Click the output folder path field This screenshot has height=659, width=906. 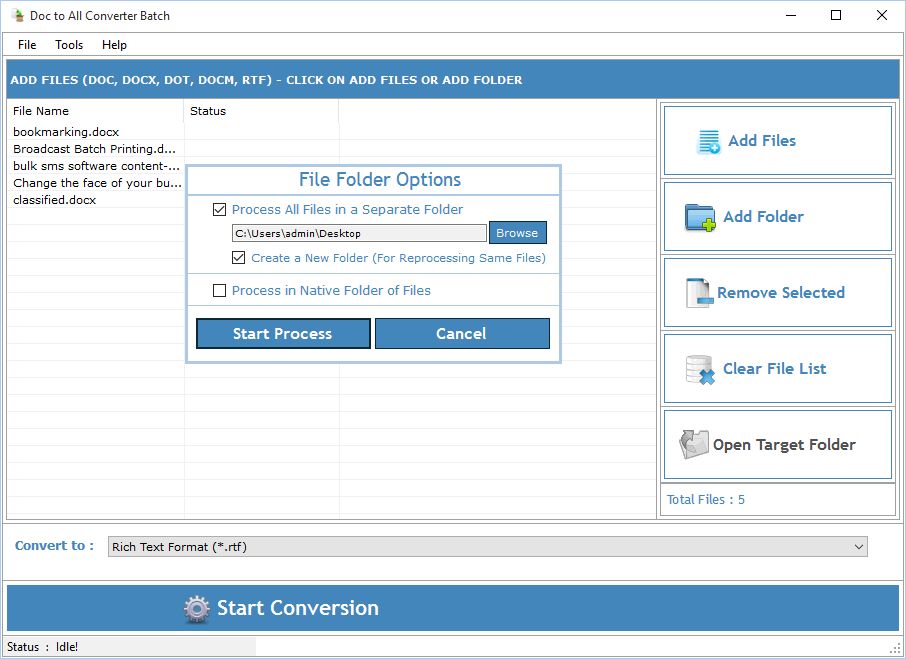pos(359,233)
